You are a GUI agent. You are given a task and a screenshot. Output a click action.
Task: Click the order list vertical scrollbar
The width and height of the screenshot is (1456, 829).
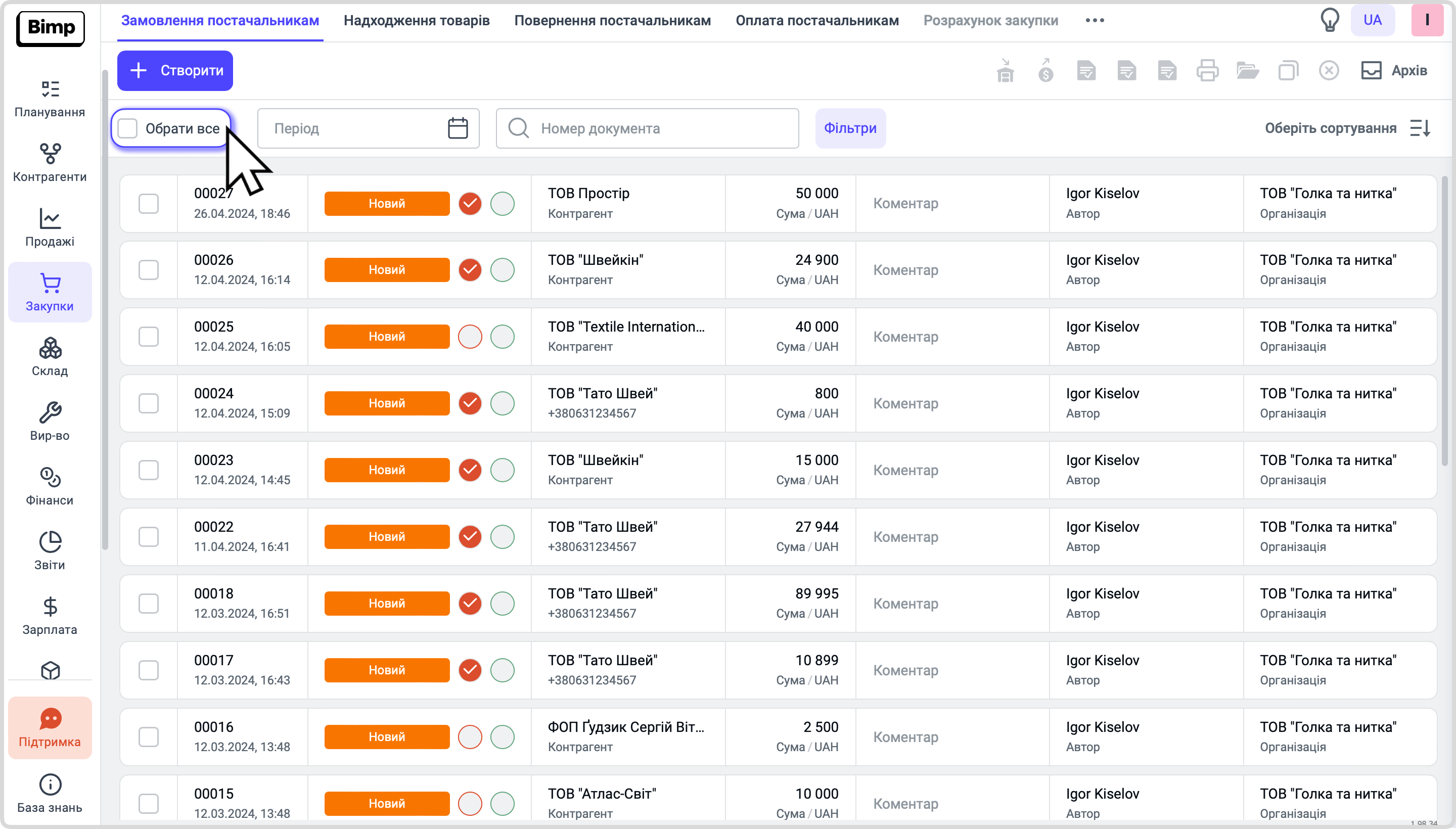(1444, 321)
